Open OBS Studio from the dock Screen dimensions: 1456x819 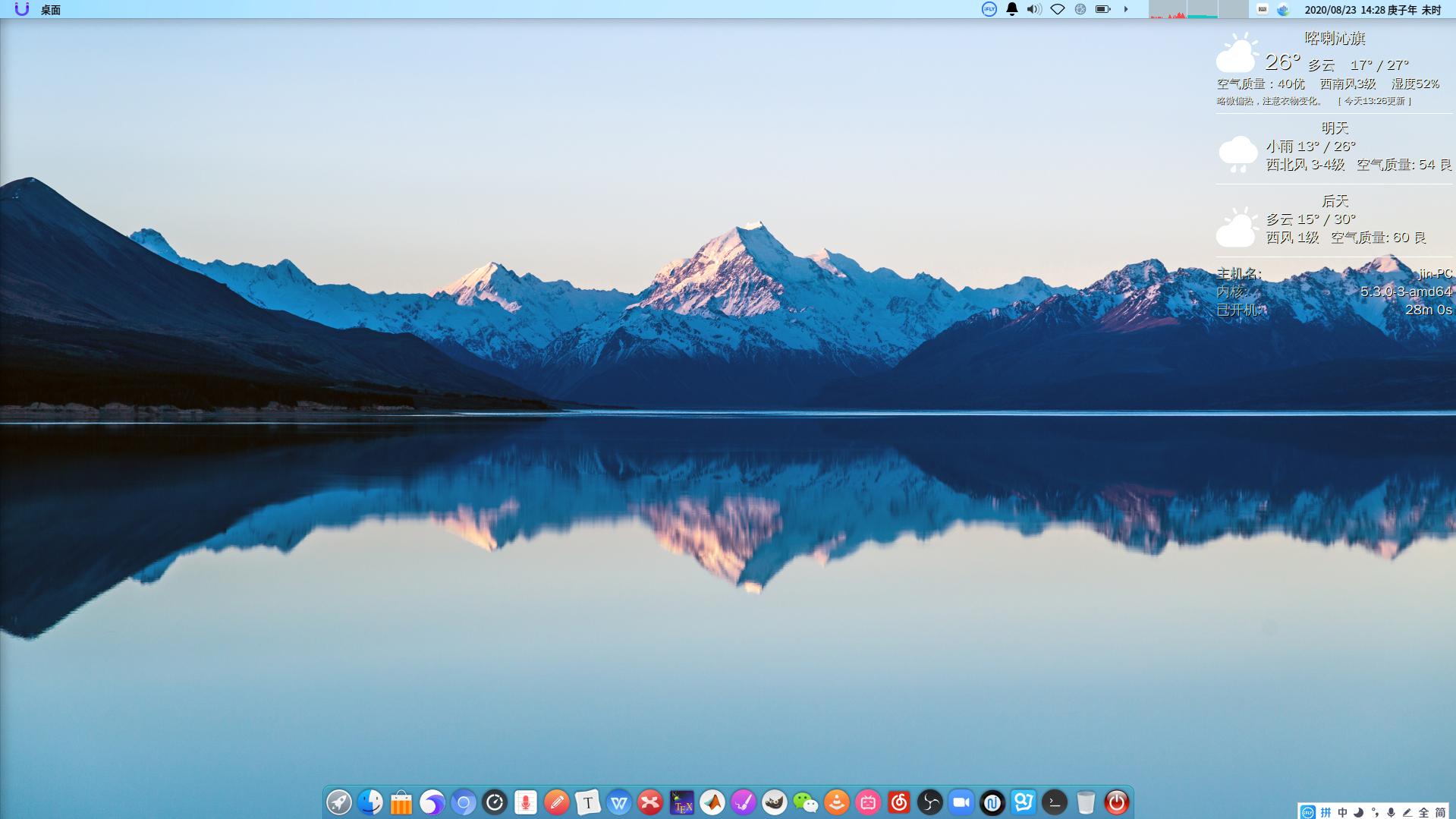(930, 802)
